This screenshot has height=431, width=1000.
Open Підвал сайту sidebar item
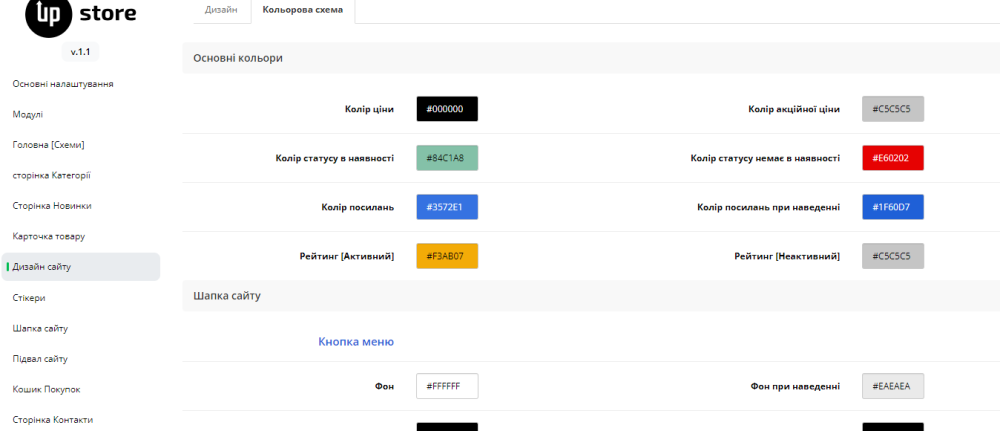coord(40,359)
